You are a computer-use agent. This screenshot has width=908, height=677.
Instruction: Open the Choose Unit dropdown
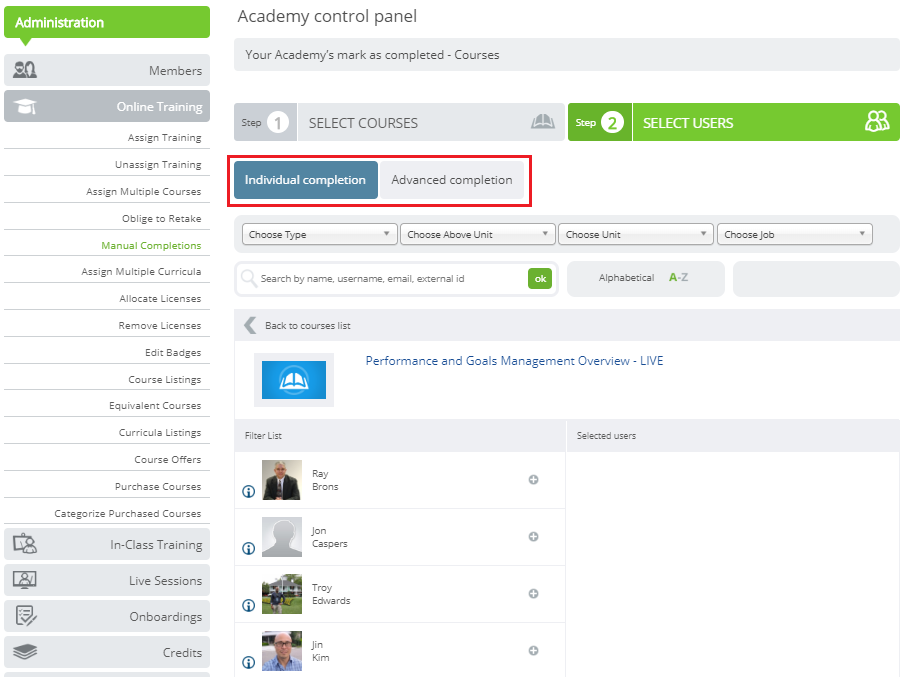636,234
